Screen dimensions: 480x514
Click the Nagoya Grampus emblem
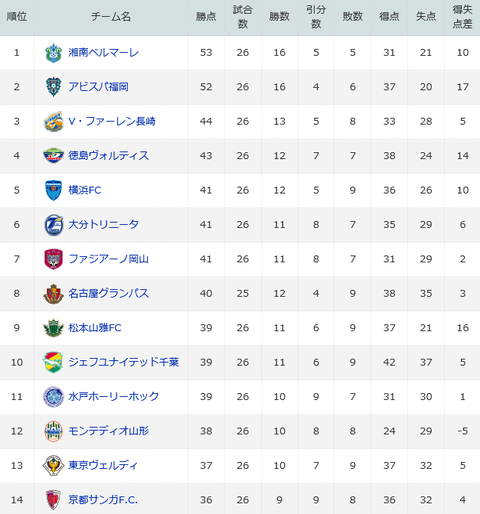pos(53,293)
